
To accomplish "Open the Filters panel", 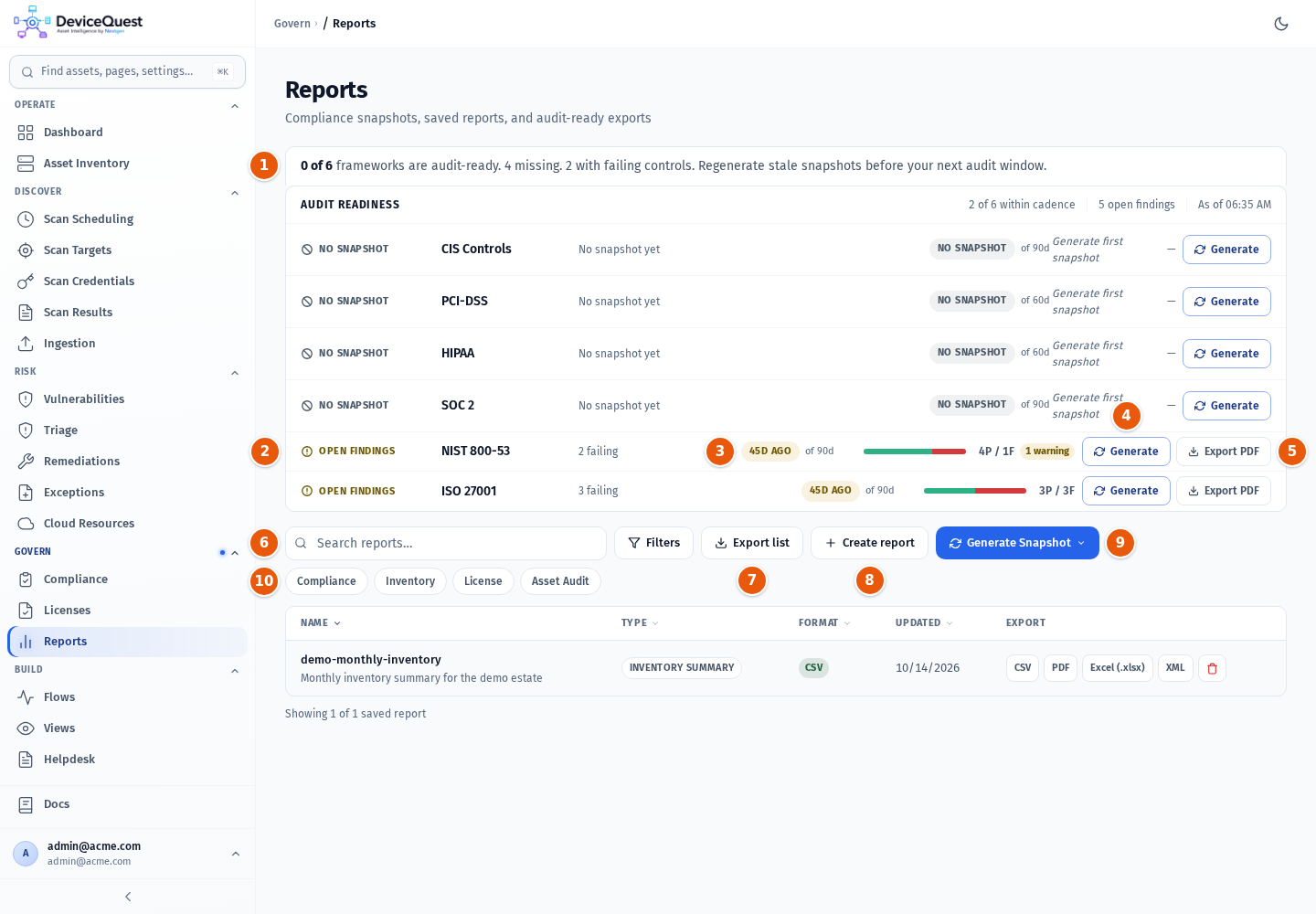I will [653, 543].
